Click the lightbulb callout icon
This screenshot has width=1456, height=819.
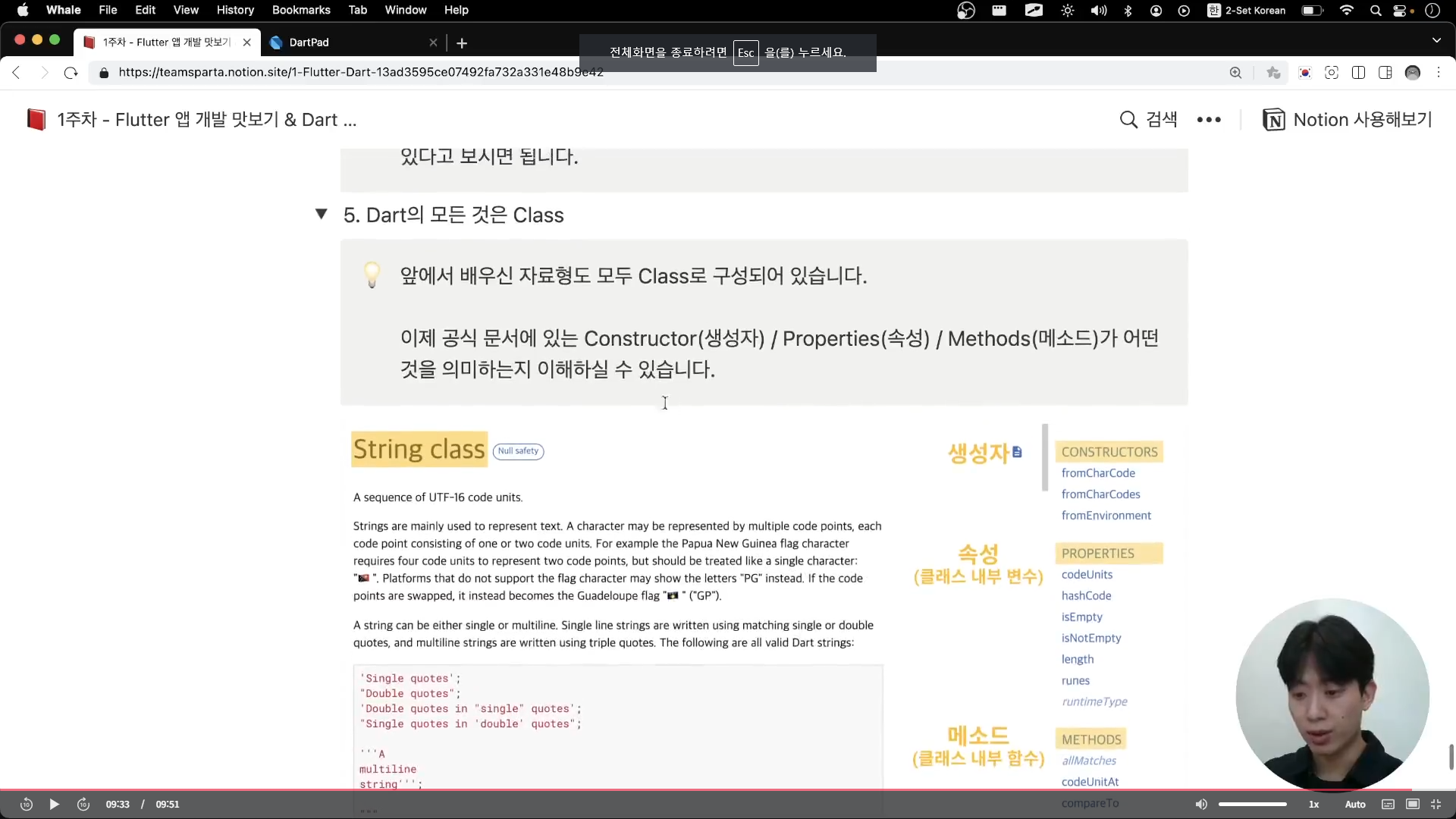tap(372, 275)
